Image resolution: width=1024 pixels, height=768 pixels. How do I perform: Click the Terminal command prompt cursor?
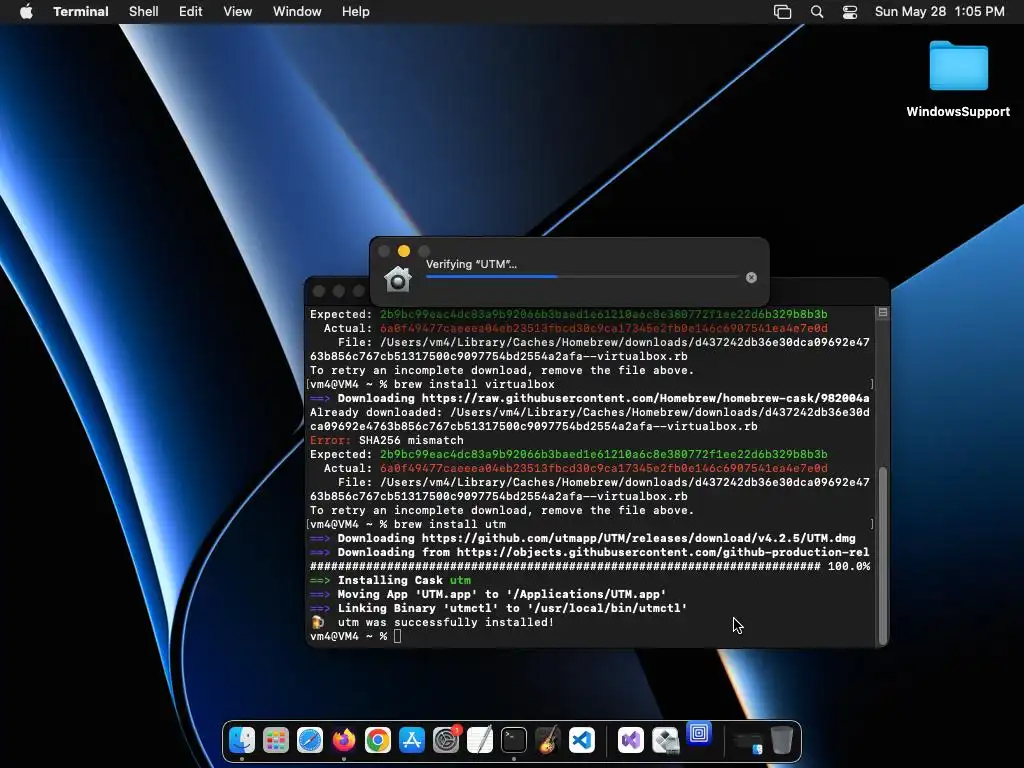(398, 636)
